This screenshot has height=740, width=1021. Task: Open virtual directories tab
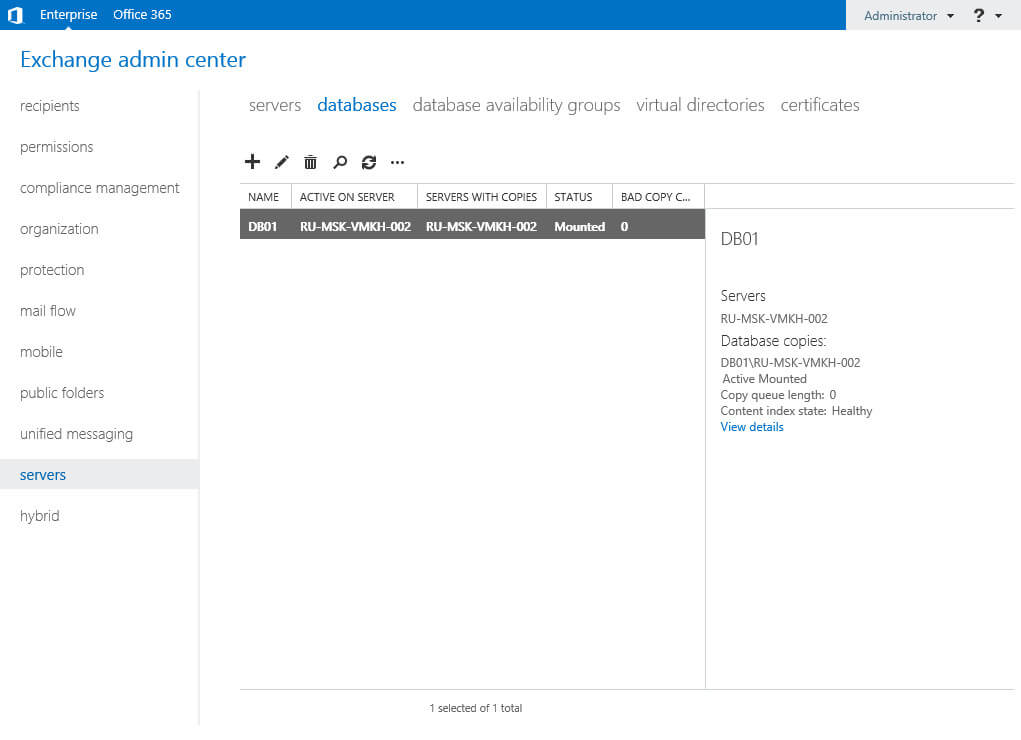700,105
